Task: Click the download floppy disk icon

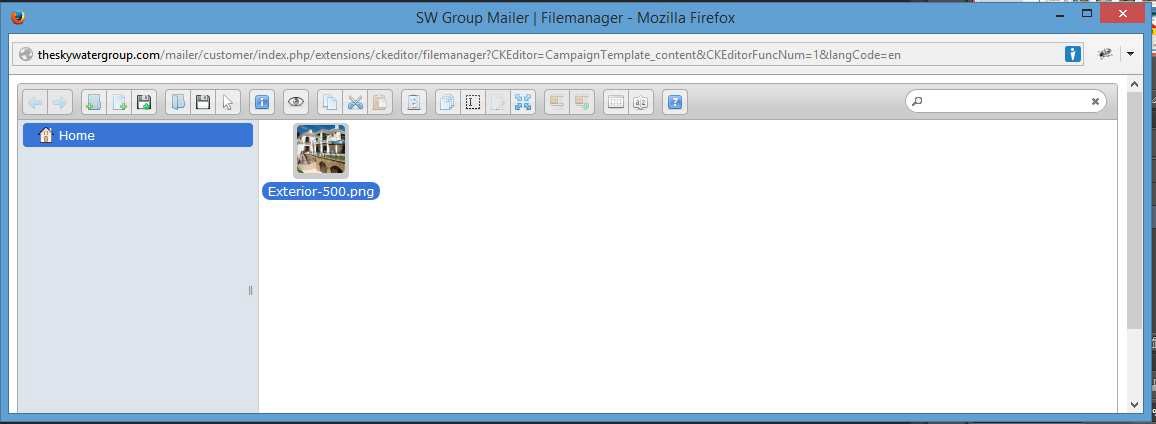Action: point(202,102)
